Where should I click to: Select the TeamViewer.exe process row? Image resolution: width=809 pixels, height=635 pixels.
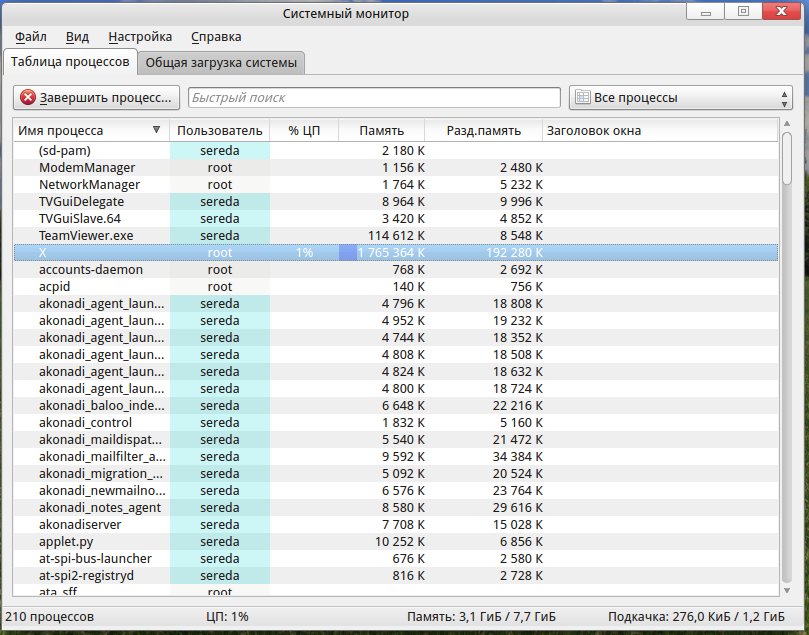[86, 236]
